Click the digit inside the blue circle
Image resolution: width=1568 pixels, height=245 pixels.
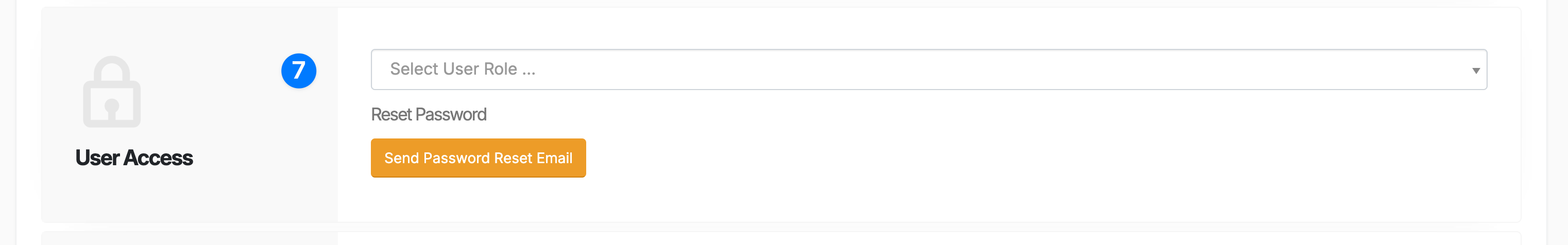(298, 71)
